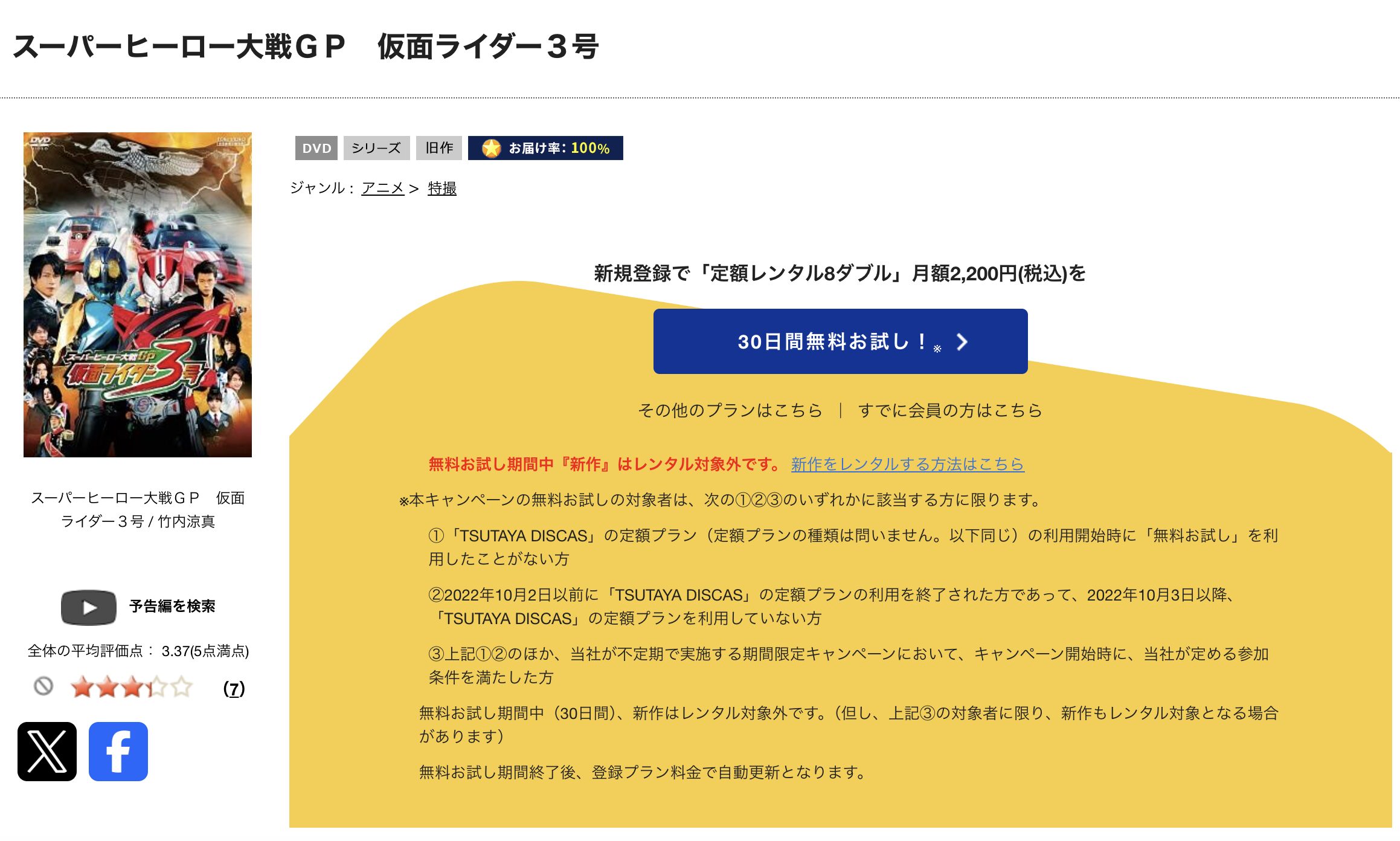Screen dimensions: 1400x841
Task: Click the arrow chevron on the trial button
Action: pyautogui.click(x=962, y=342)
